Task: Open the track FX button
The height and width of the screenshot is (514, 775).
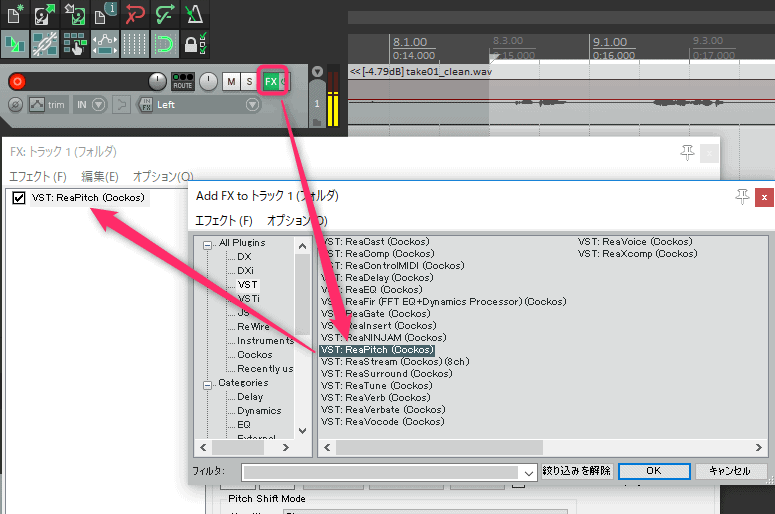Action: point(269,81)
